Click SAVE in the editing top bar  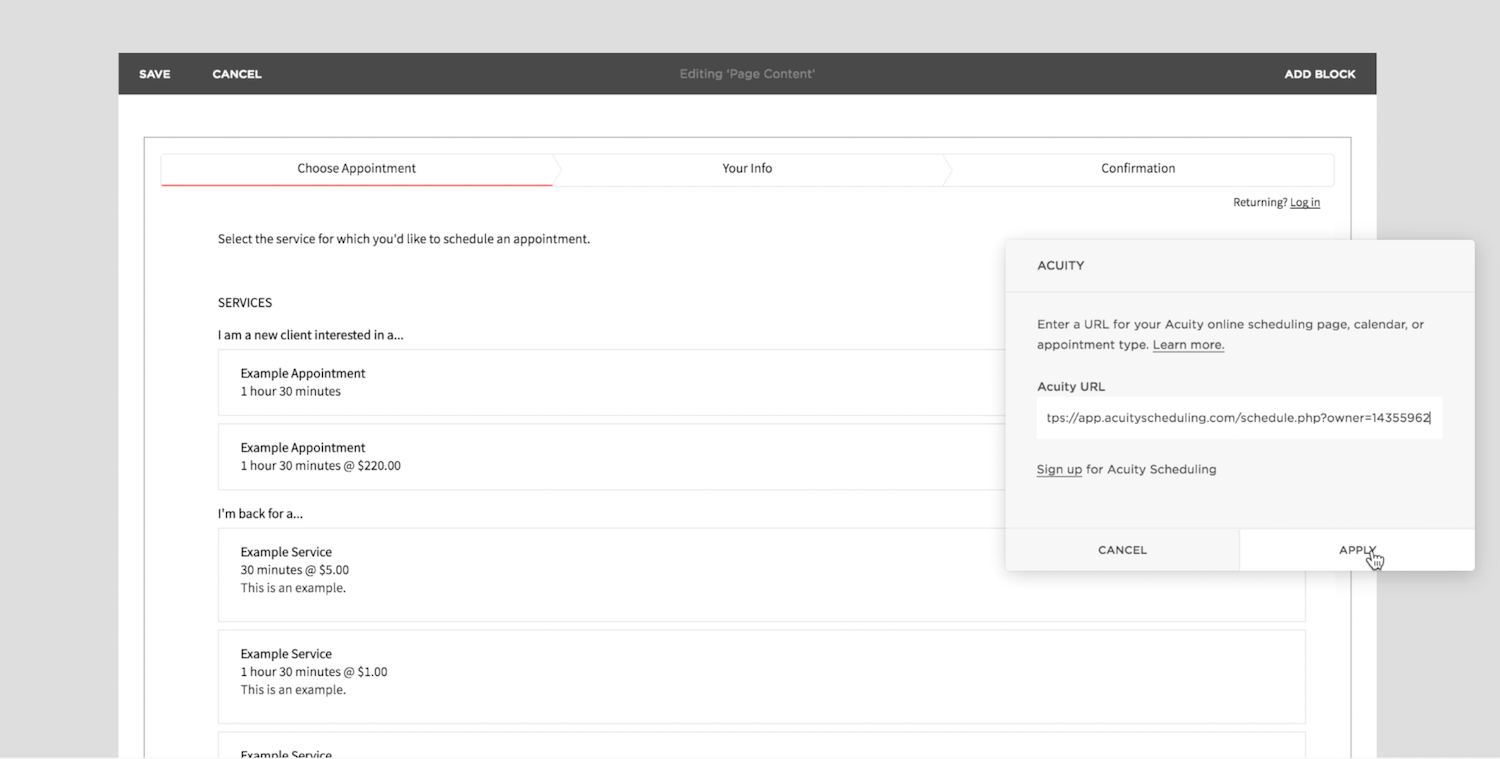pos(154,74)
